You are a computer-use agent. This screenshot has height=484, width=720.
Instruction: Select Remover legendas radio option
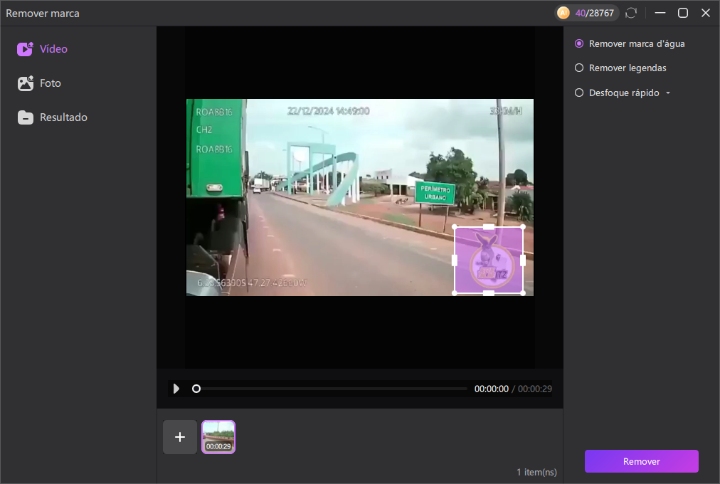coord(579,68)
